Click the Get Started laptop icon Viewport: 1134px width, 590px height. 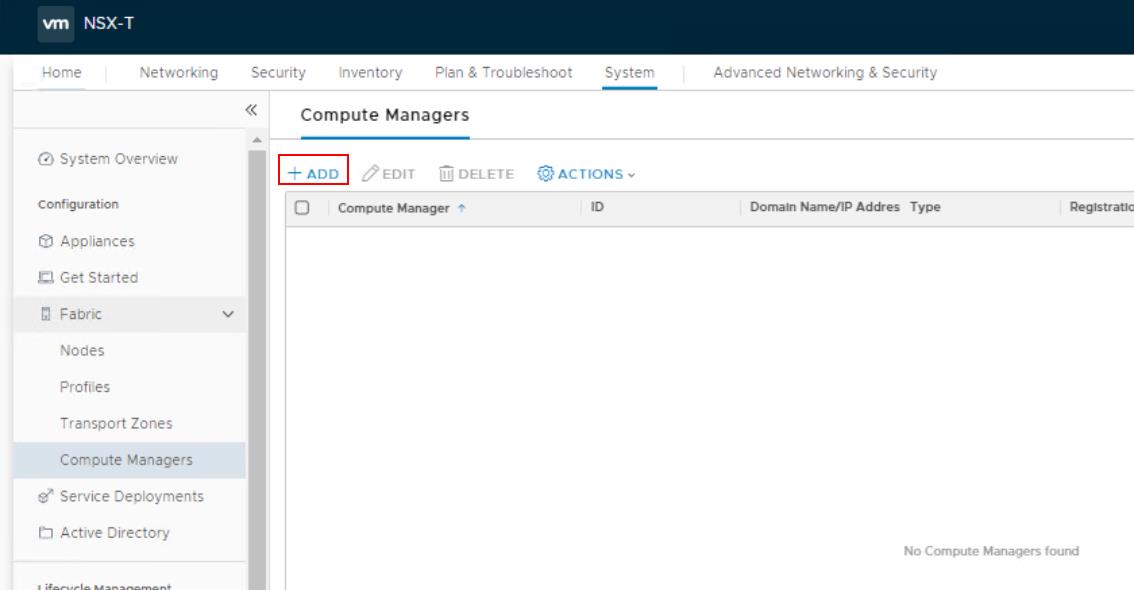[46, 278]
